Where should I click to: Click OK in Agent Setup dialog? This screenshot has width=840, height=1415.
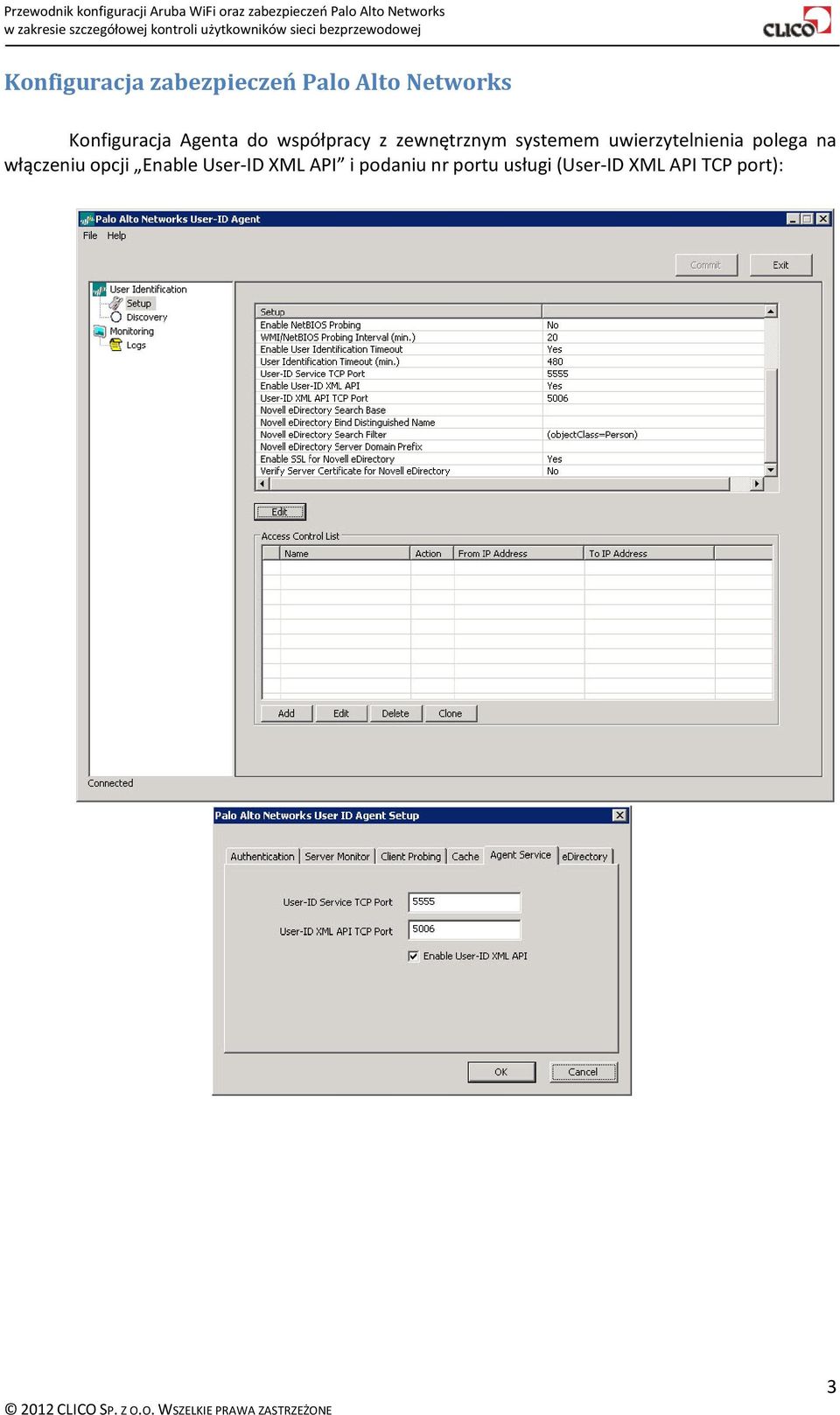pos(501,1072)
